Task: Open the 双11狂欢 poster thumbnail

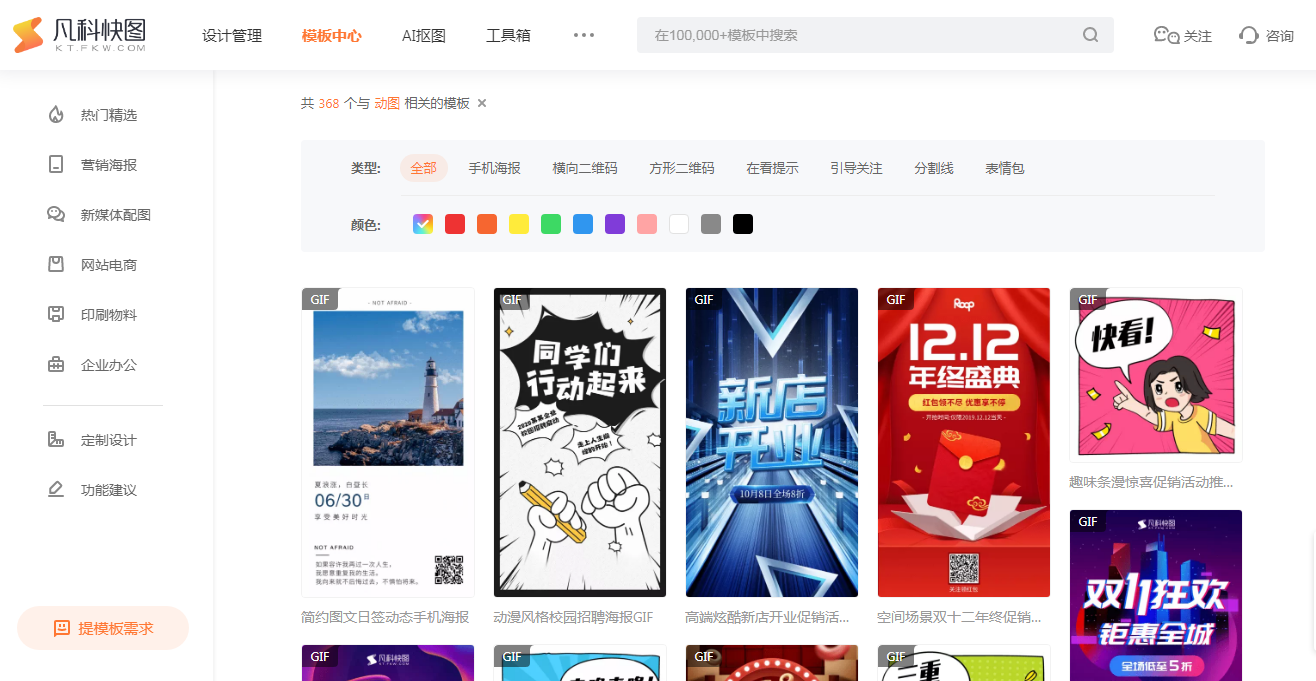Action: (x=1156, y=595)
